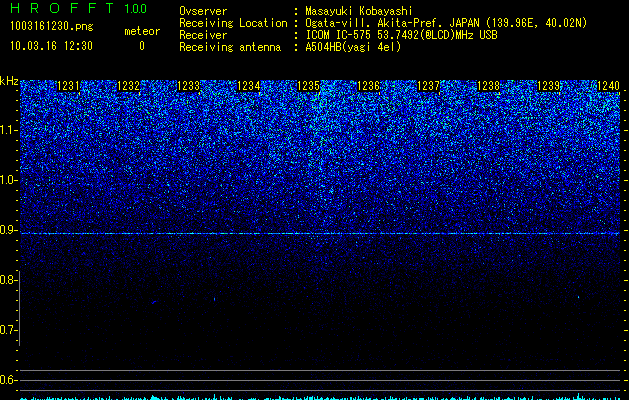Click the Receiving Location label

click(233, 23)
